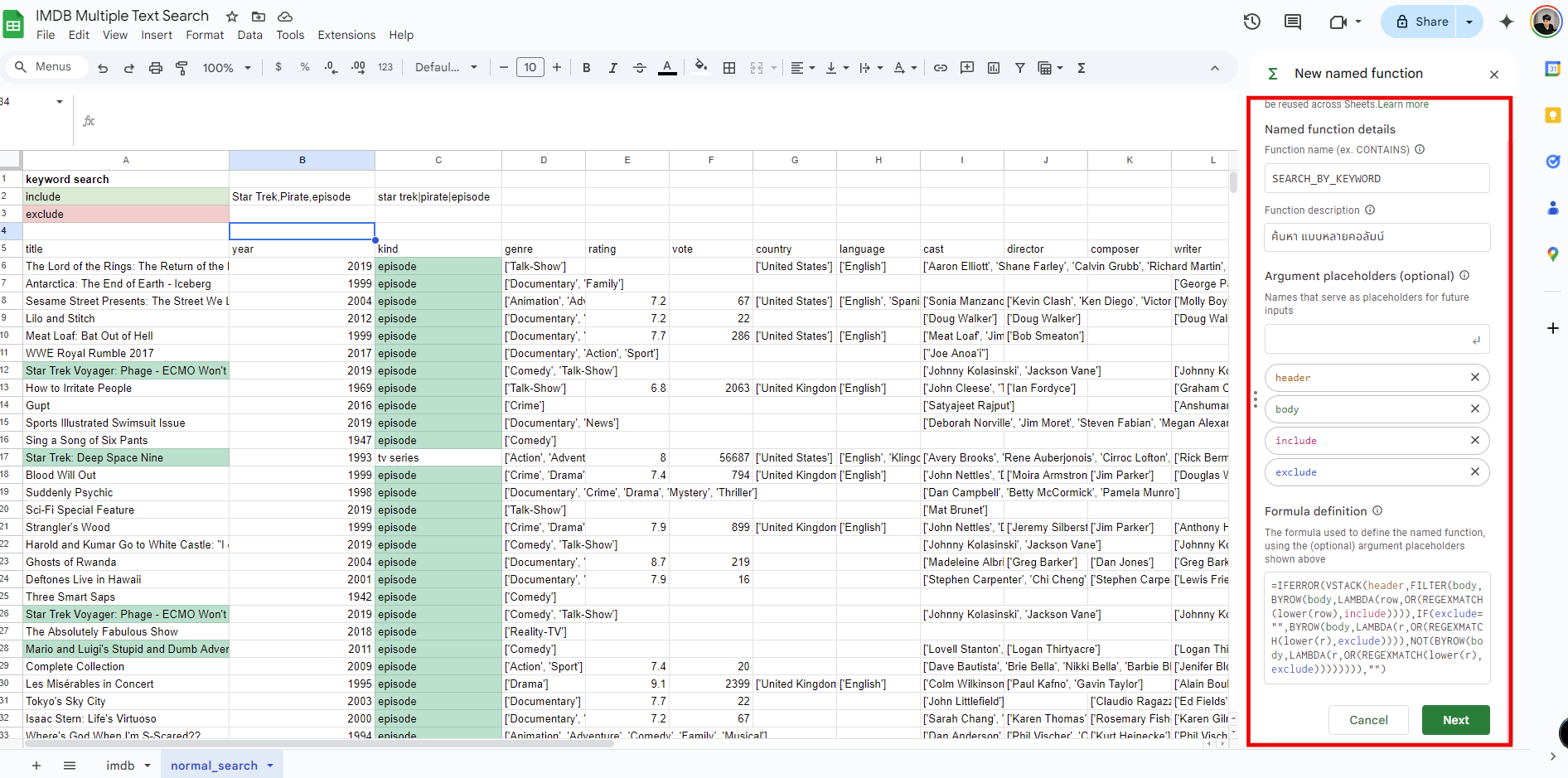Click the Function name input field

click(x=1377, y=178)
